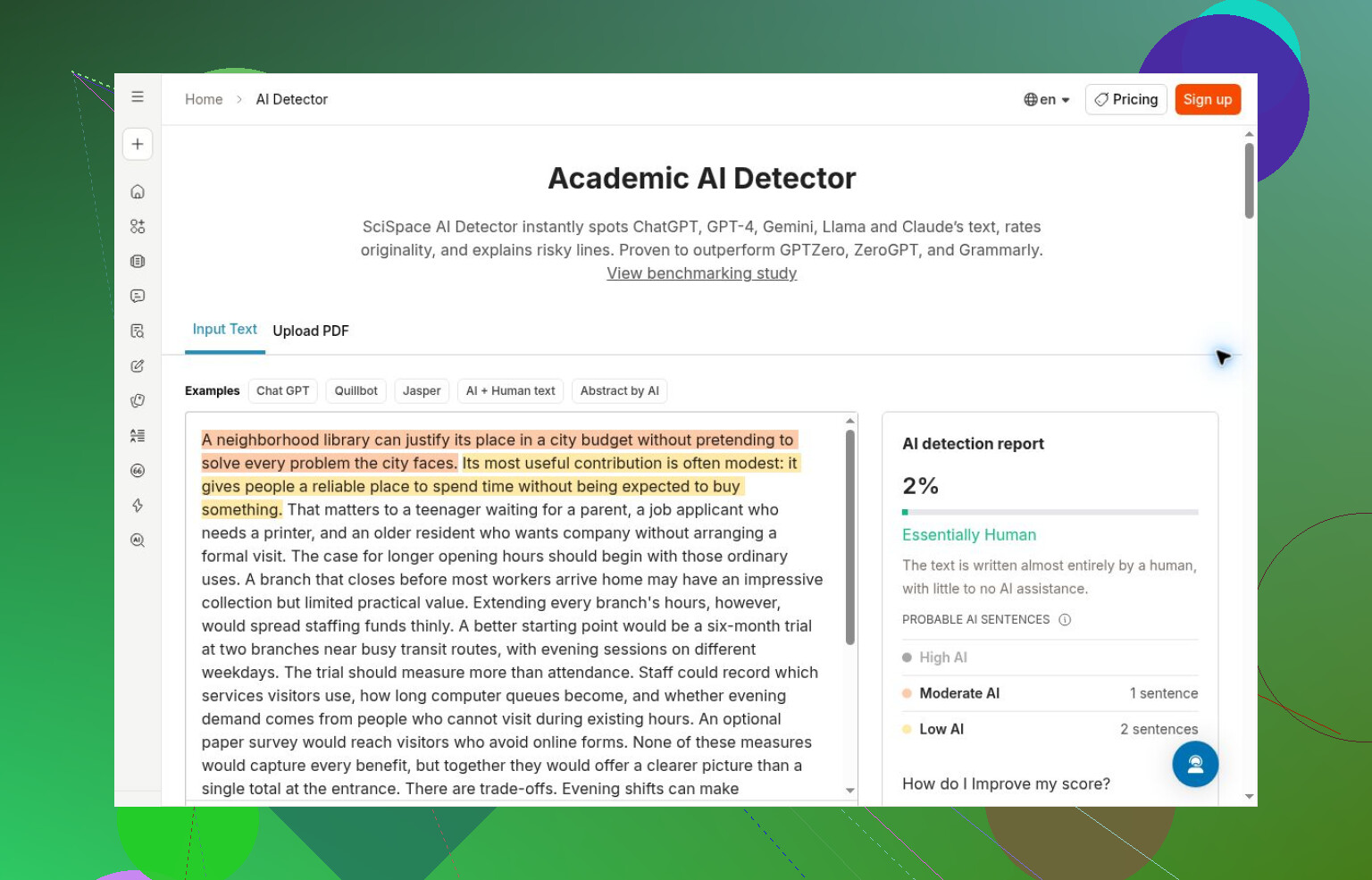The height and width of the screenshot is (880, 1372).
Task: Open the sidebar icon below the pencil
Action: tap(138, 400)
